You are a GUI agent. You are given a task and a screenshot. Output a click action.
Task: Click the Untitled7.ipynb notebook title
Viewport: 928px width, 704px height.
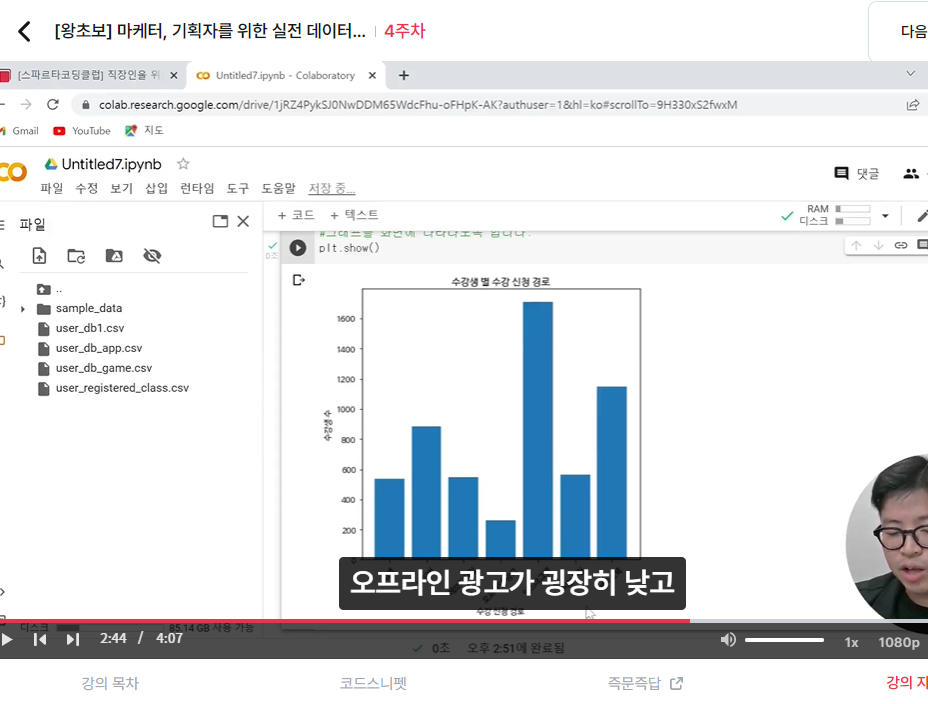pos(111,164)
